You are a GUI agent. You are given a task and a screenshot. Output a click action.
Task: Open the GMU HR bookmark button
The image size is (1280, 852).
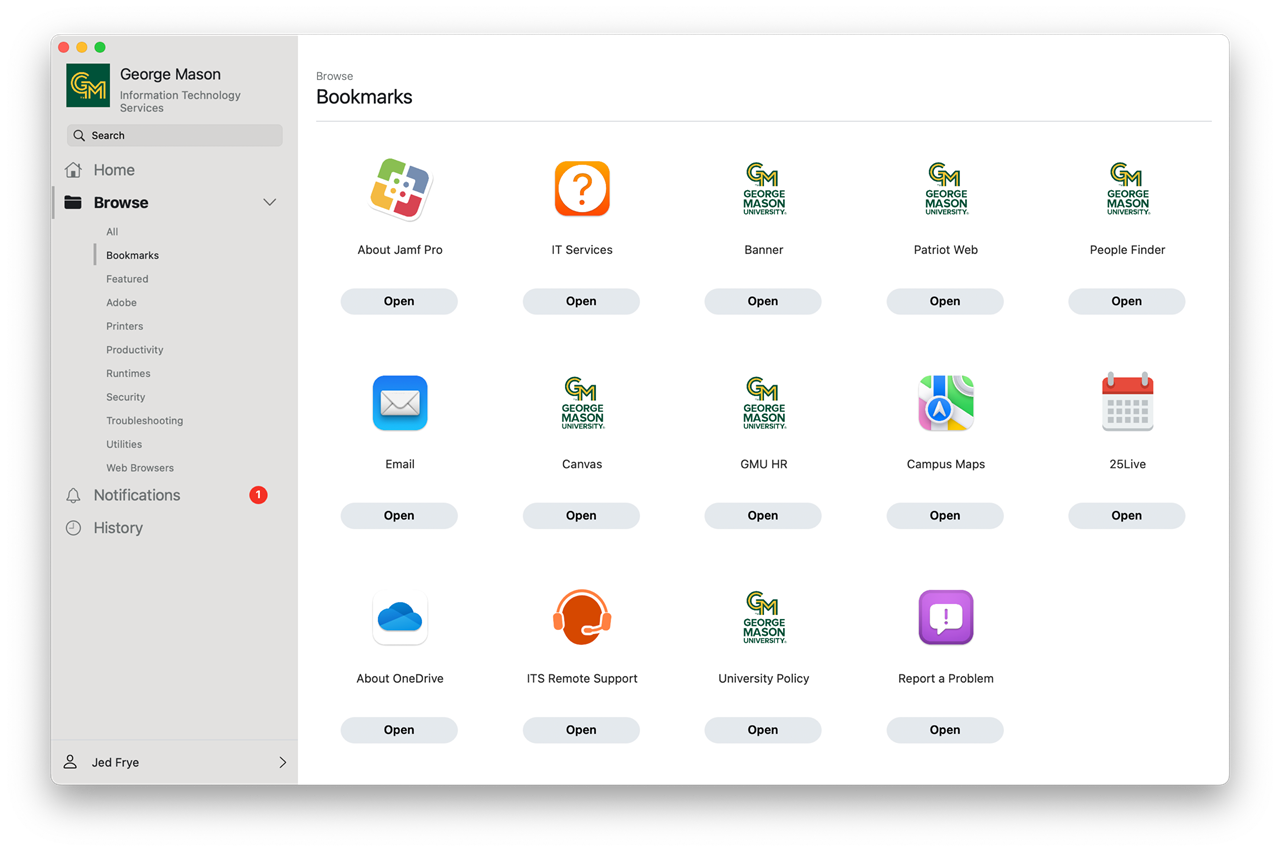pyautogui.click(x=763, y=515)
